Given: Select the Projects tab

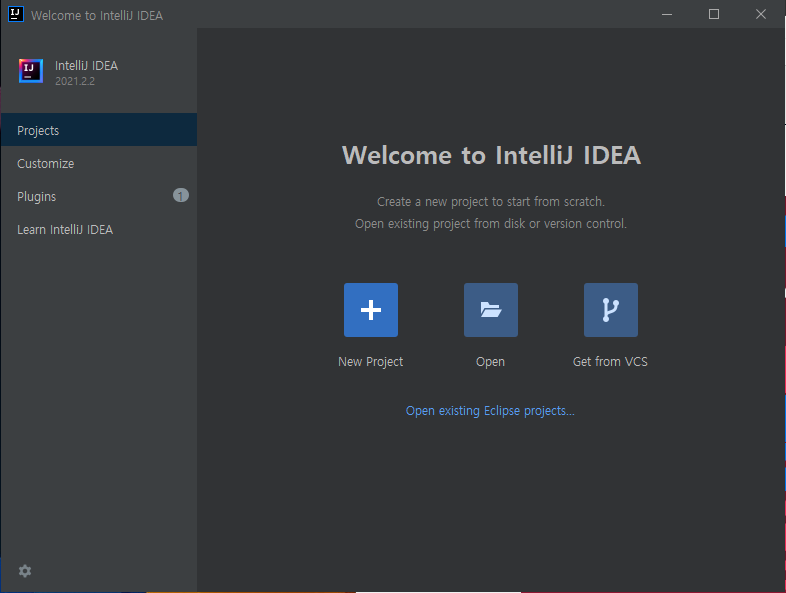Looking at the screenshot, I should (99, 130).
